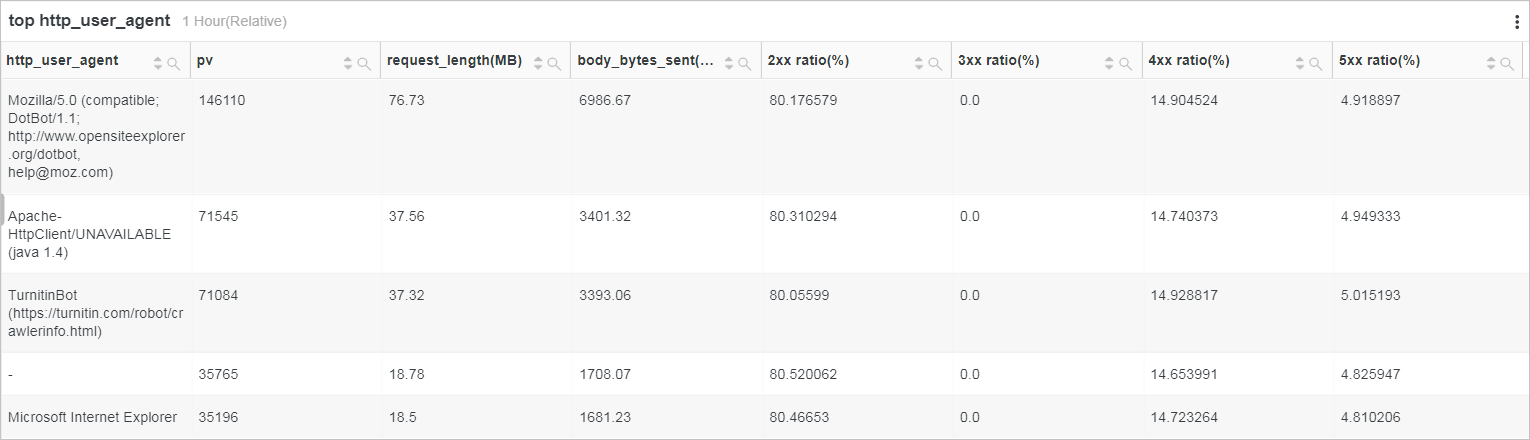Click search icon in body_bytes_sent column header
1530x440 pixels.
click(x=744, y=63)
